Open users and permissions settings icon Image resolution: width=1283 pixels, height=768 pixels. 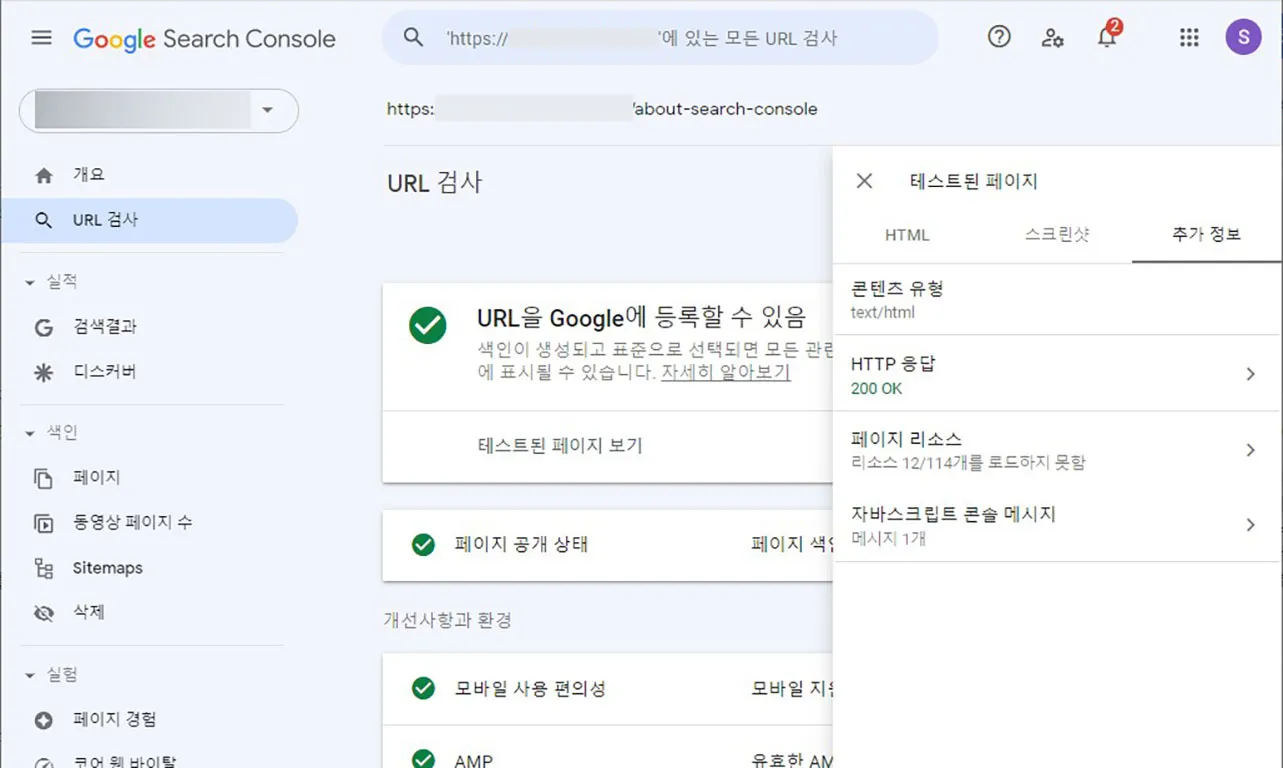pos(1052,38)
